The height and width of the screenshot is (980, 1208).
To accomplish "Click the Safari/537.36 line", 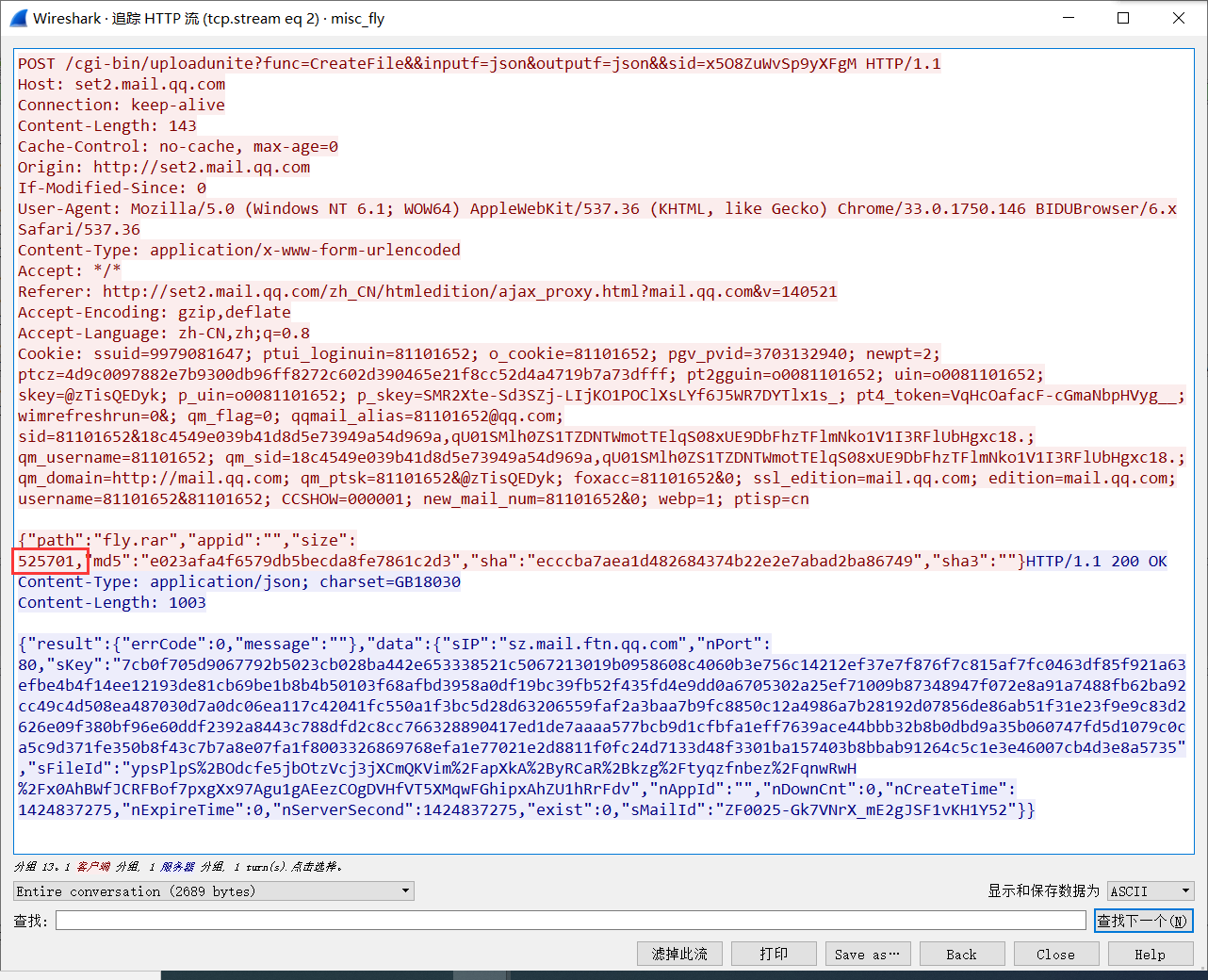I will 79,229.
